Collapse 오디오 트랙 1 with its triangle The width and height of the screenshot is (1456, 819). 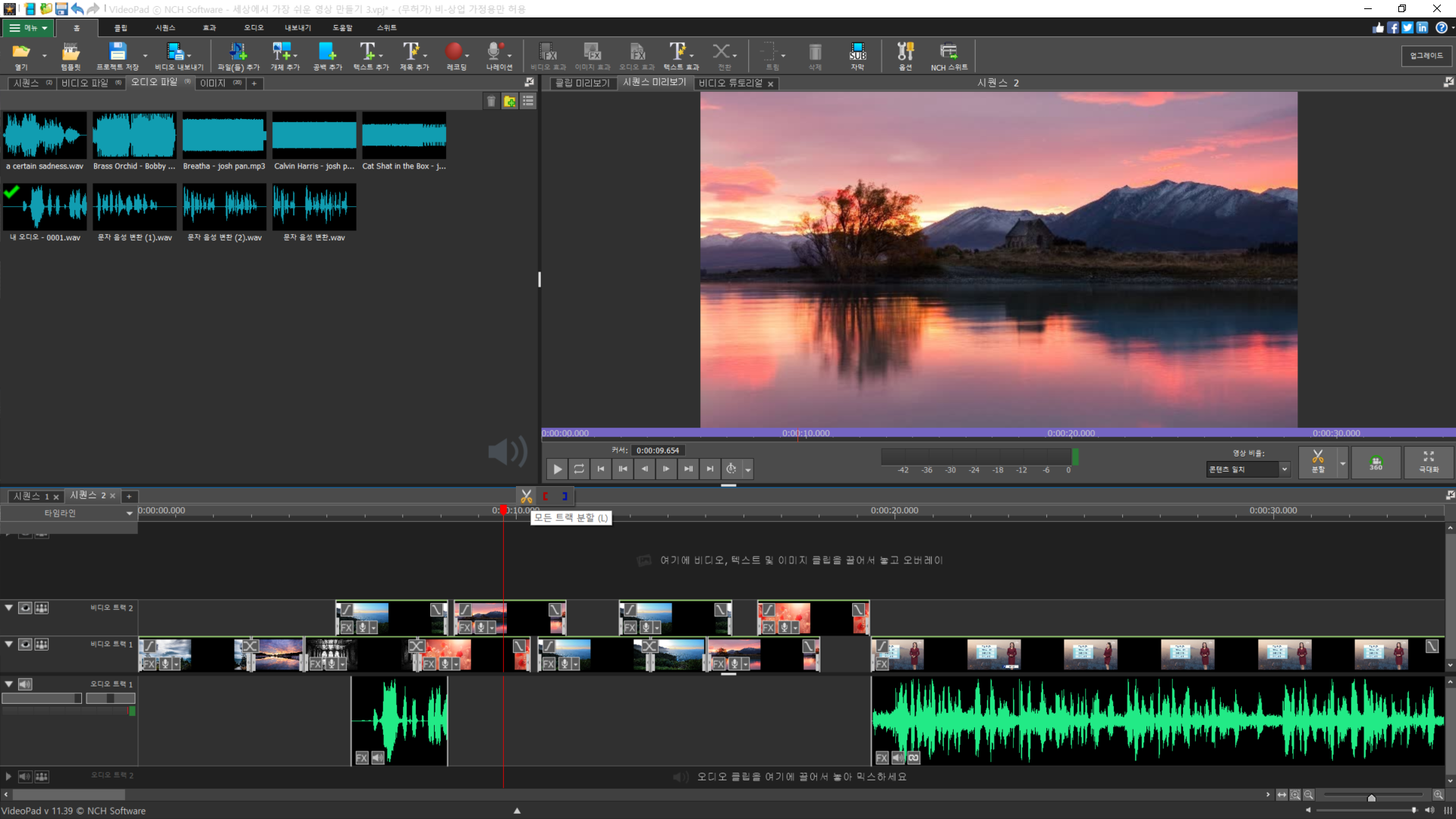[x=9, y=684]
